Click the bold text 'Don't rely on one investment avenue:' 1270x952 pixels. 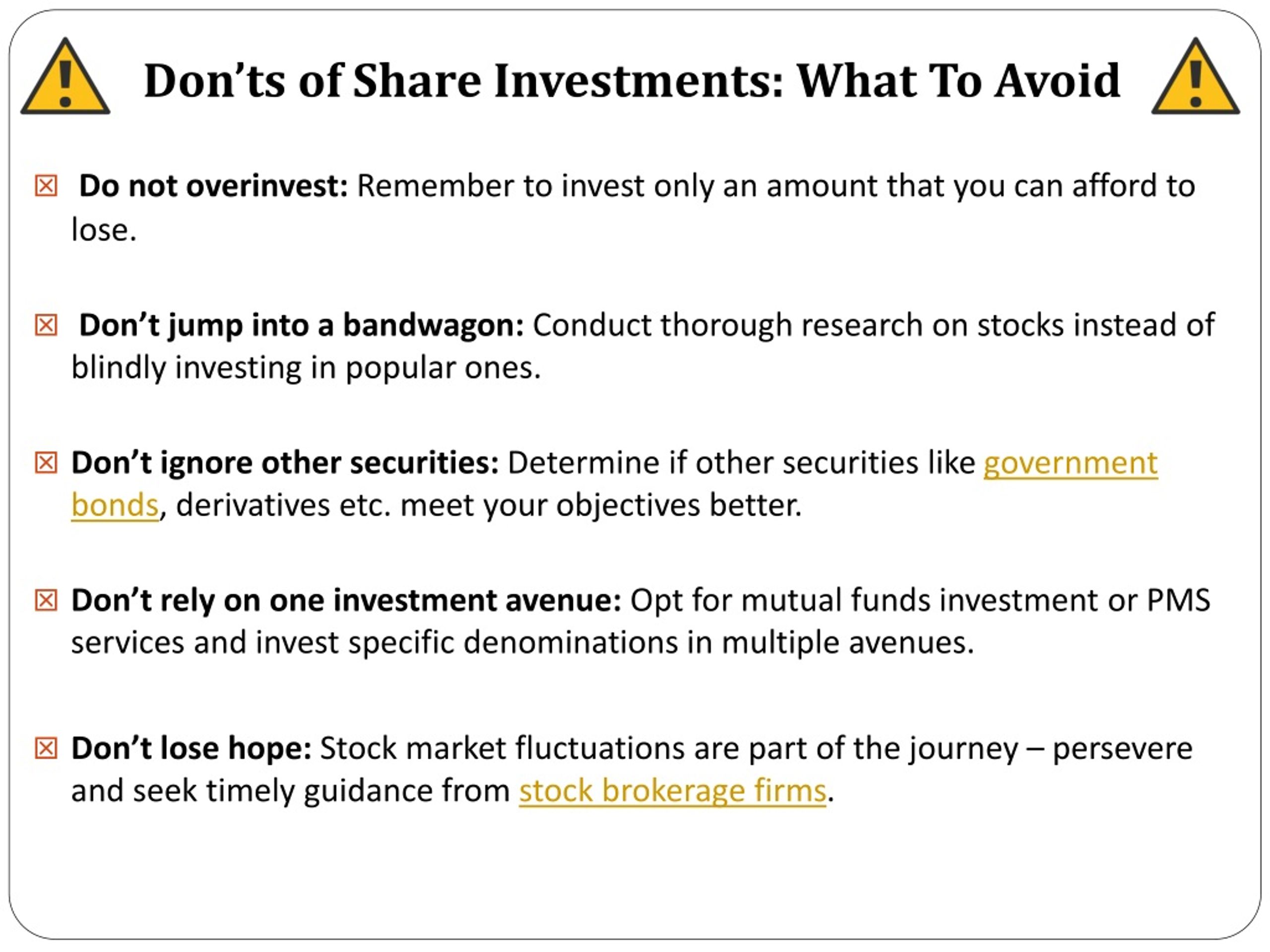point(346,600)
